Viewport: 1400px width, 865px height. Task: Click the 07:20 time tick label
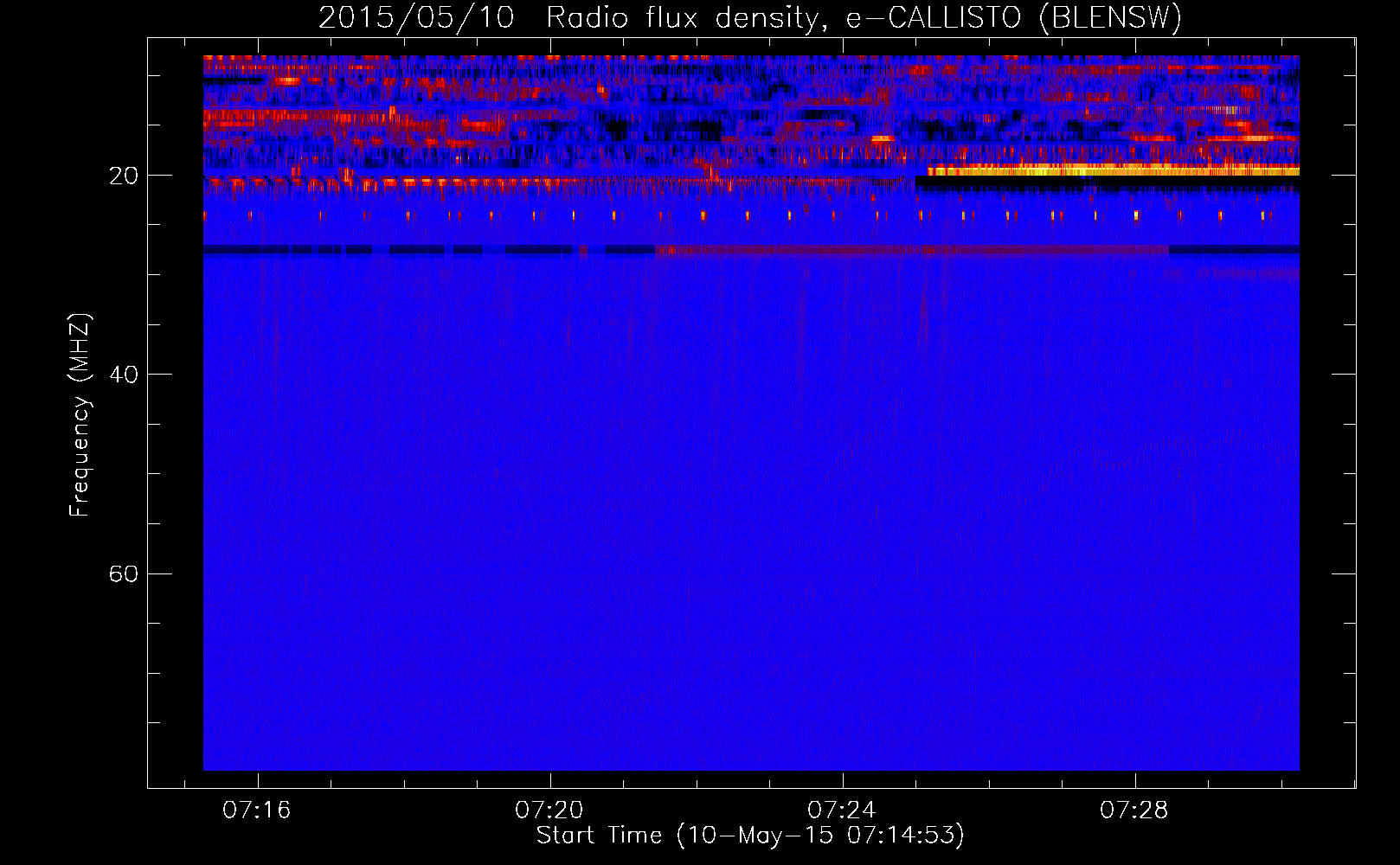549,811
